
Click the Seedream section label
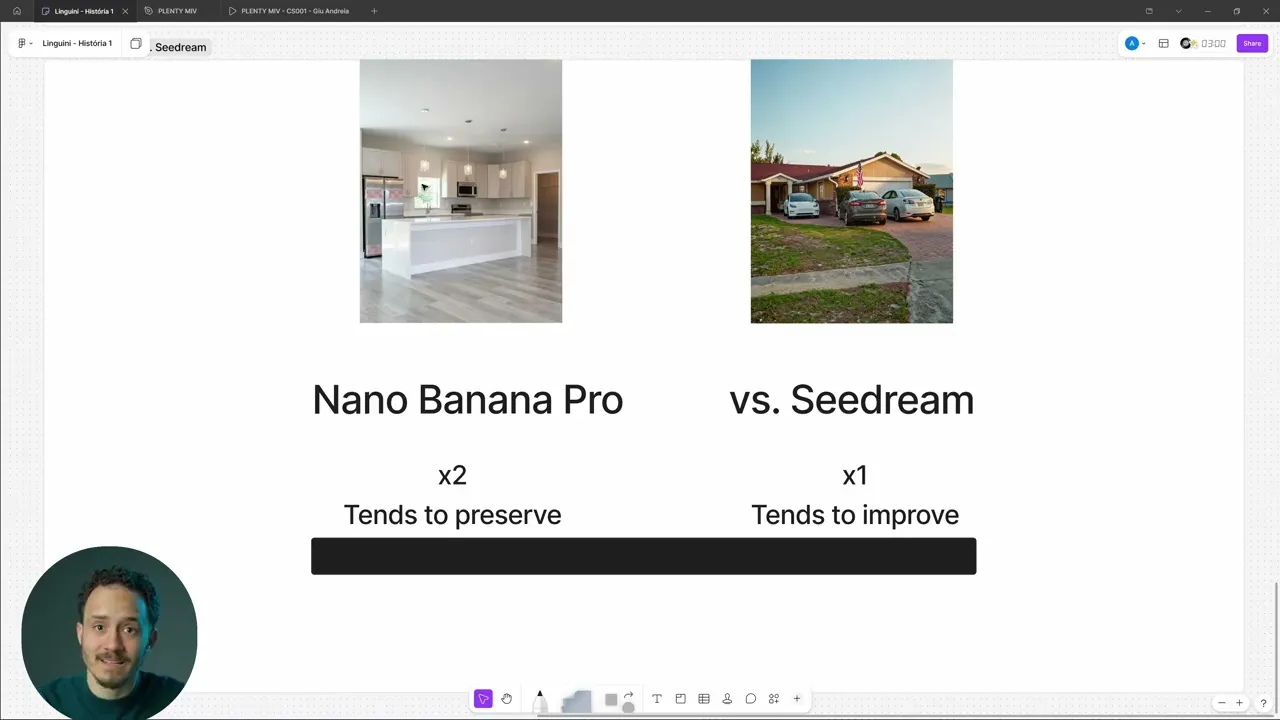point(179,47)
